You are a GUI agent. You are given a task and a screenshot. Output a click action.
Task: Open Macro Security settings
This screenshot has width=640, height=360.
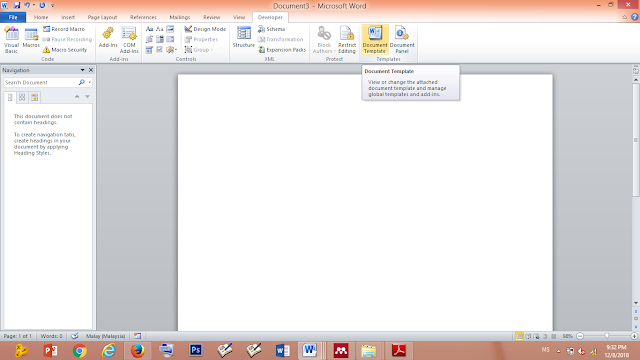(x=65, y=50)
